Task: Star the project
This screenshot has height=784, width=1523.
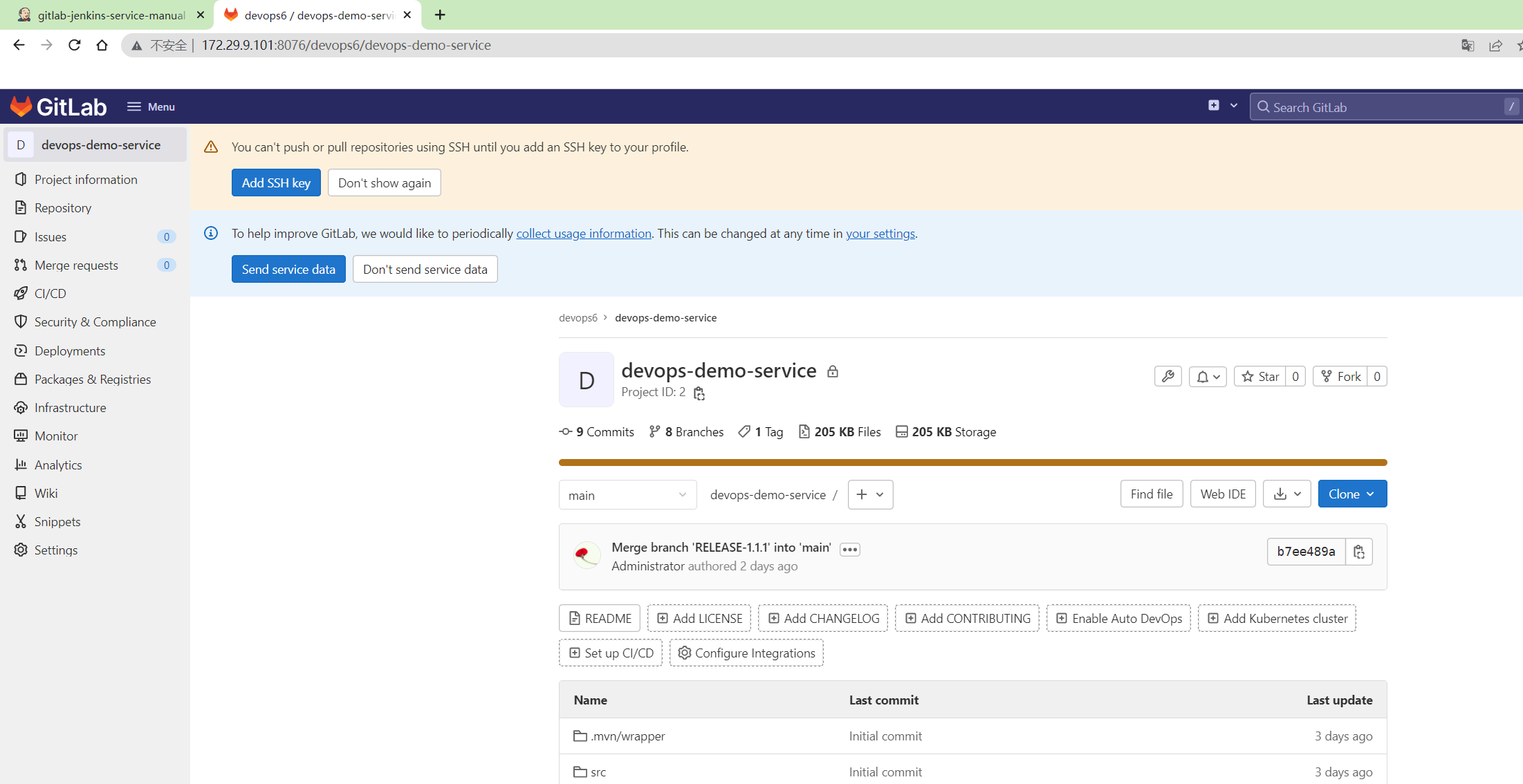Action: click(x=1260, y=376)
